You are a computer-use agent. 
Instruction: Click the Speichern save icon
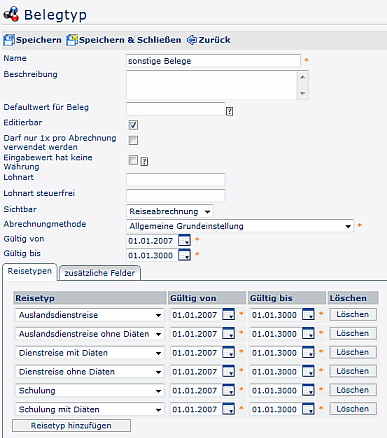9,40
